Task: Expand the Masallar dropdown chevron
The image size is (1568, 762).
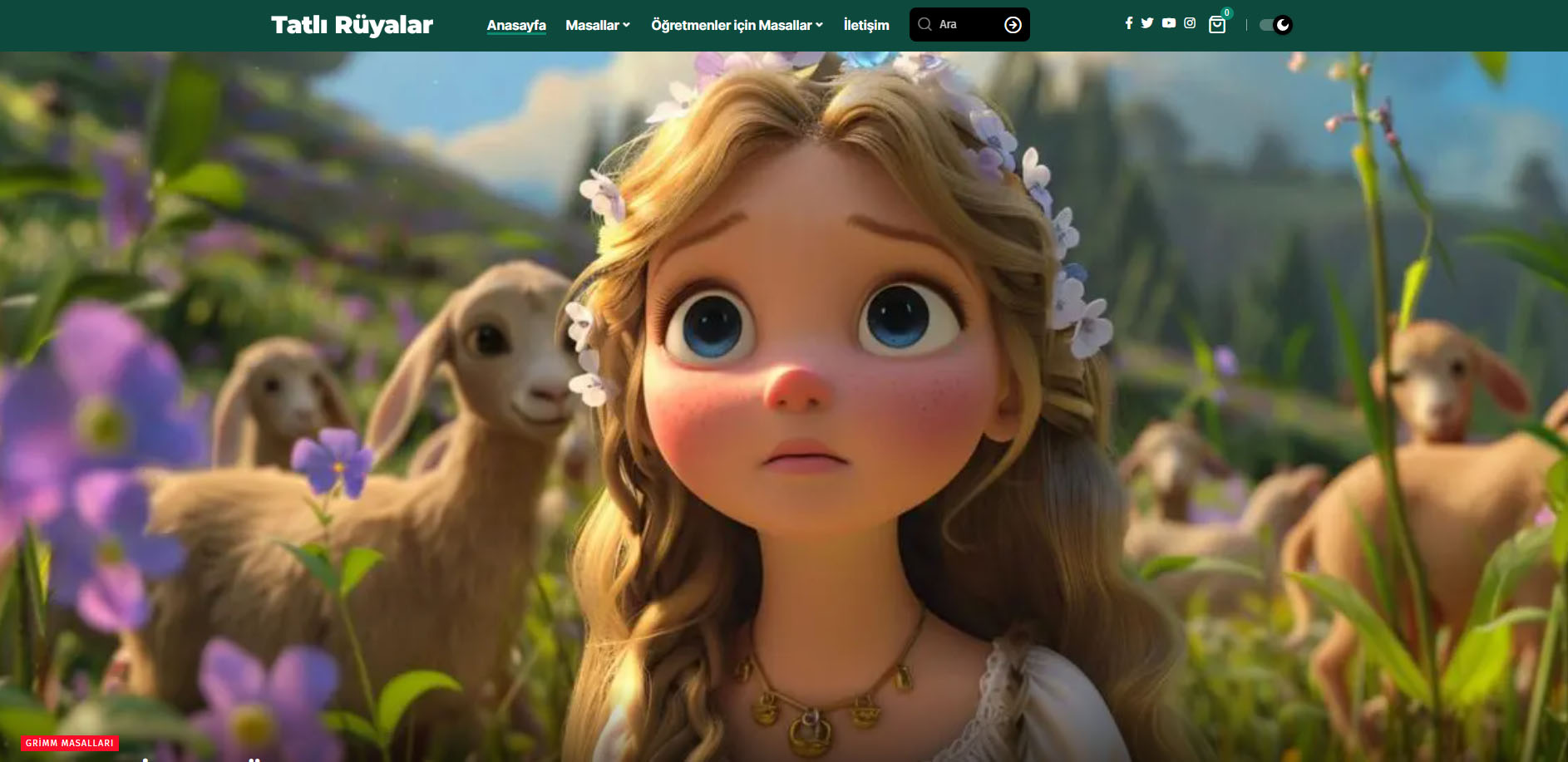Action: (x=627, y=25)
